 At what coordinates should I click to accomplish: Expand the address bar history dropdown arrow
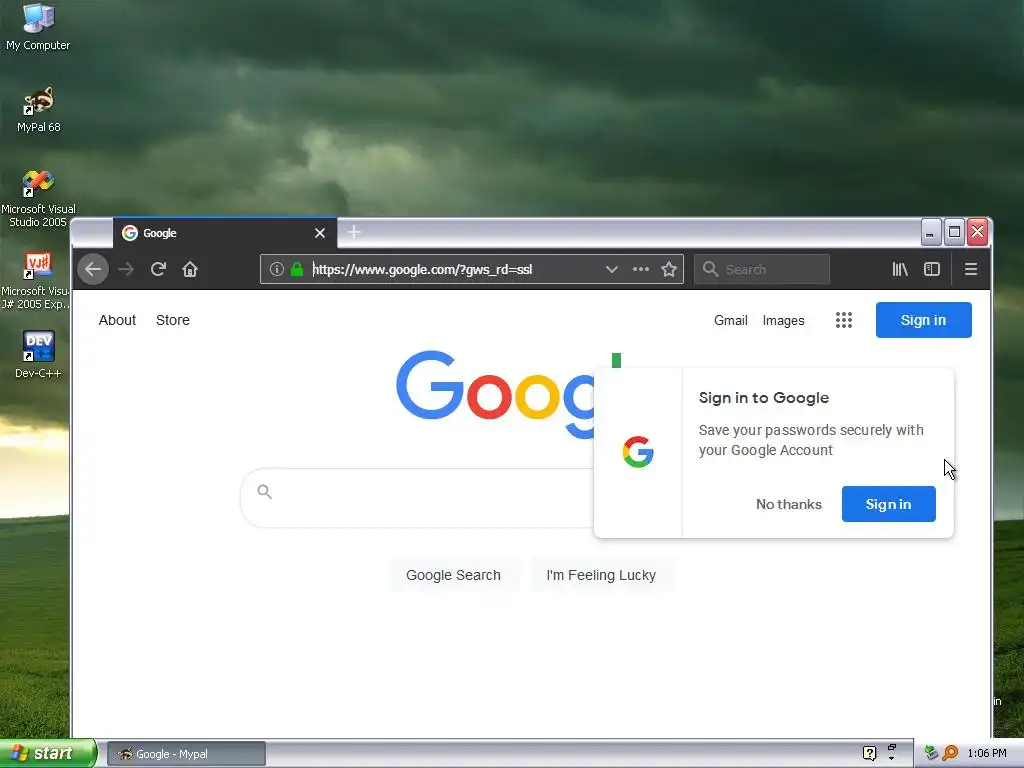[x=611, y=269]
